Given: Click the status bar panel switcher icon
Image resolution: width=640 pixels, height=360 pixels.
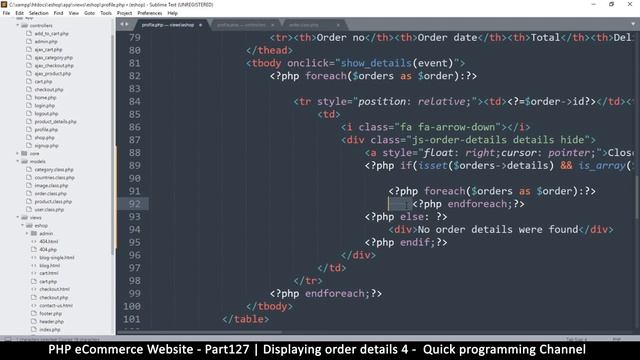Looking at the screenshot, I should point(8,339).
